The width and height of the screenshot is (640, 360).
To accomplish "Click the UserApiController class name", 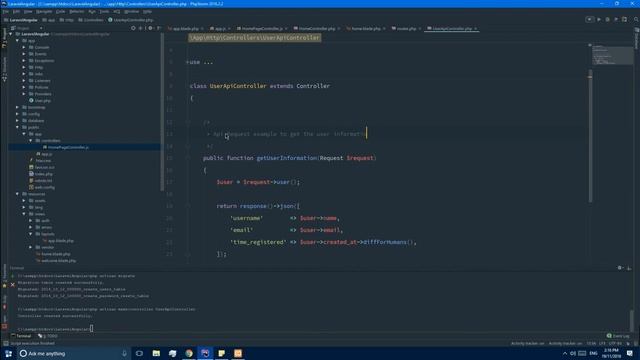I will pos(238,86).
